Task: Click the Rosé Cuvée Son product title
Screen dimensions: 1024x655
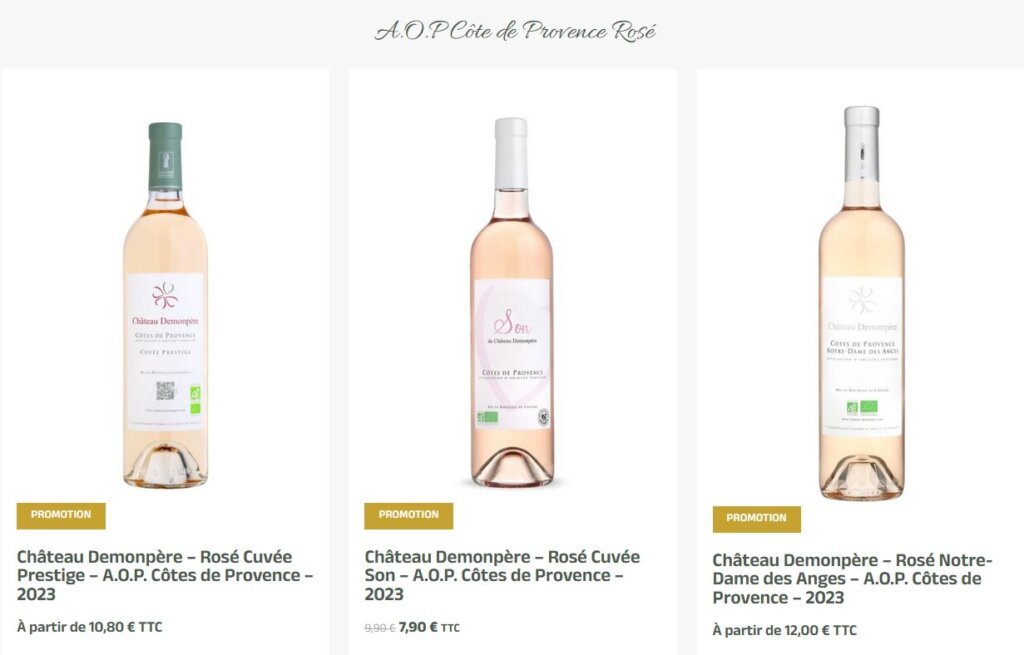Action: (x=502, y=575)
